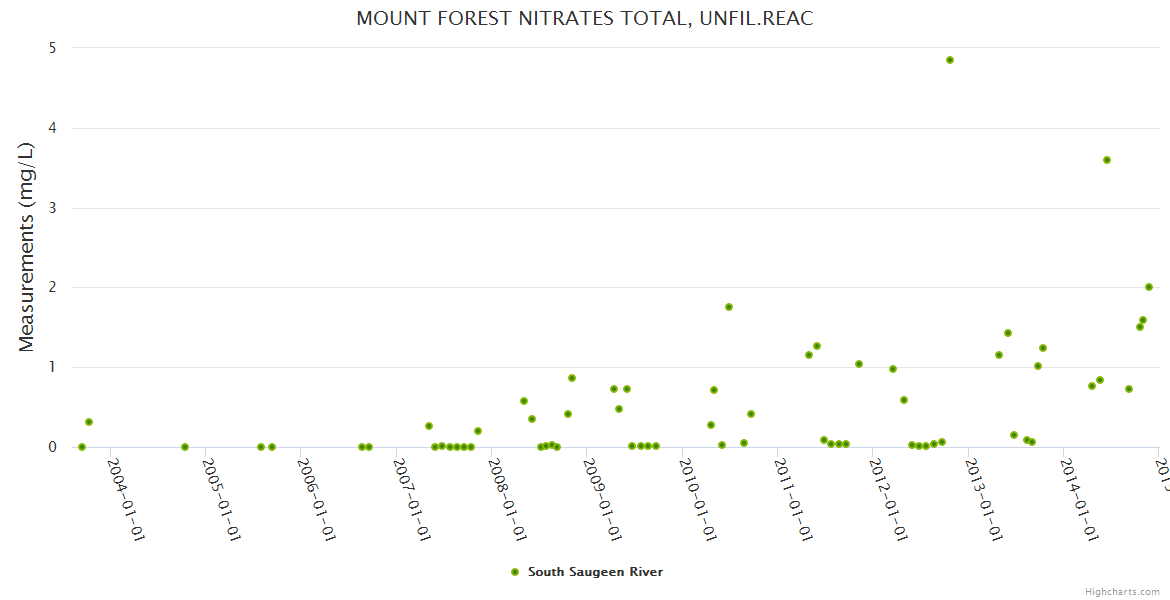Select the first data point at far left

coord(82,447)
